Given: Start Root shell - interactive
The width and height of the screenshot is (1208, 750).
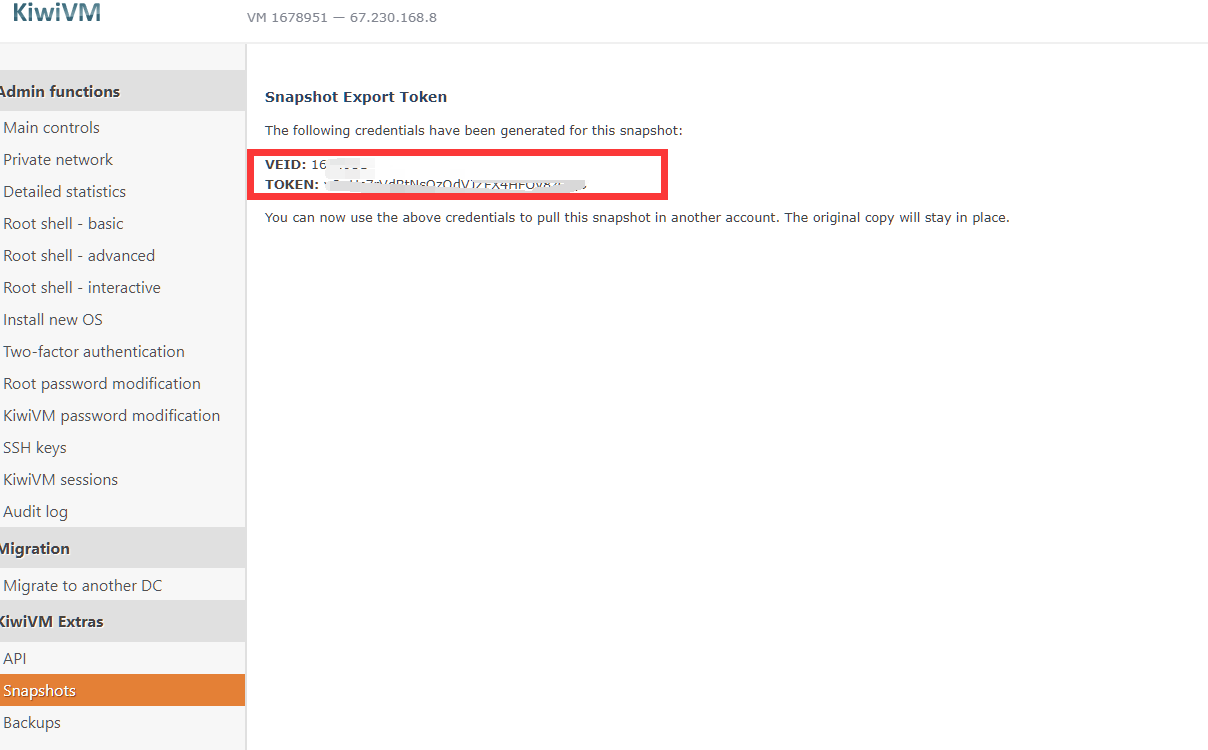Looking at the screenshot, I should point(82,288).
